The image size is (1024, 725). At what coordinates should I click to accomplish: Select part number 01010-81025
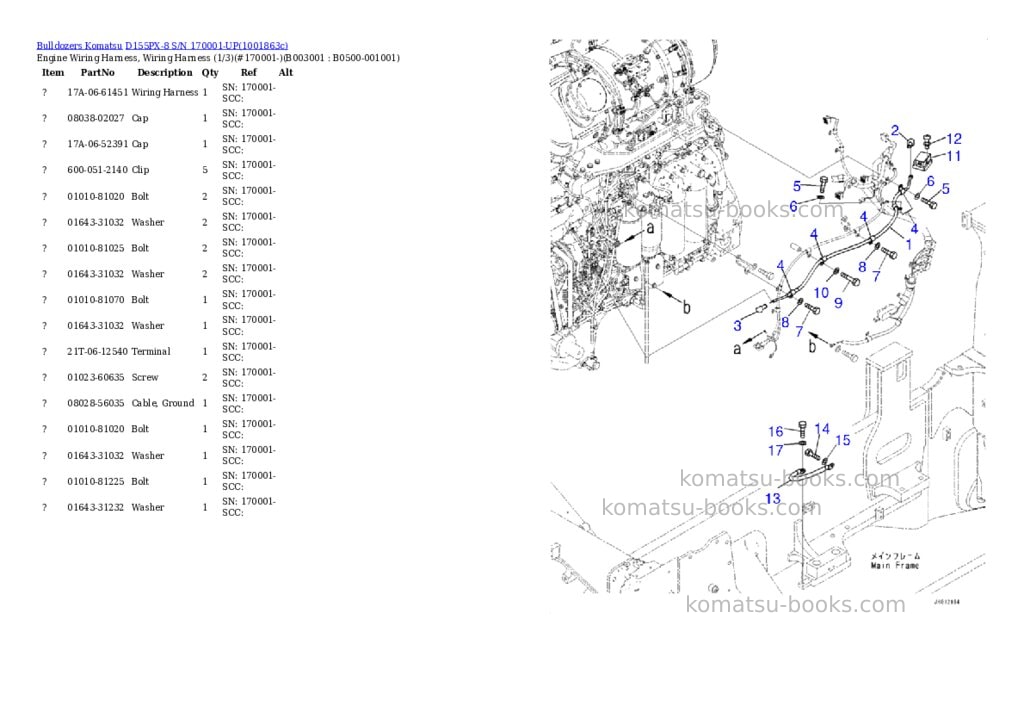pyautogui.click(x=95, y=248)
